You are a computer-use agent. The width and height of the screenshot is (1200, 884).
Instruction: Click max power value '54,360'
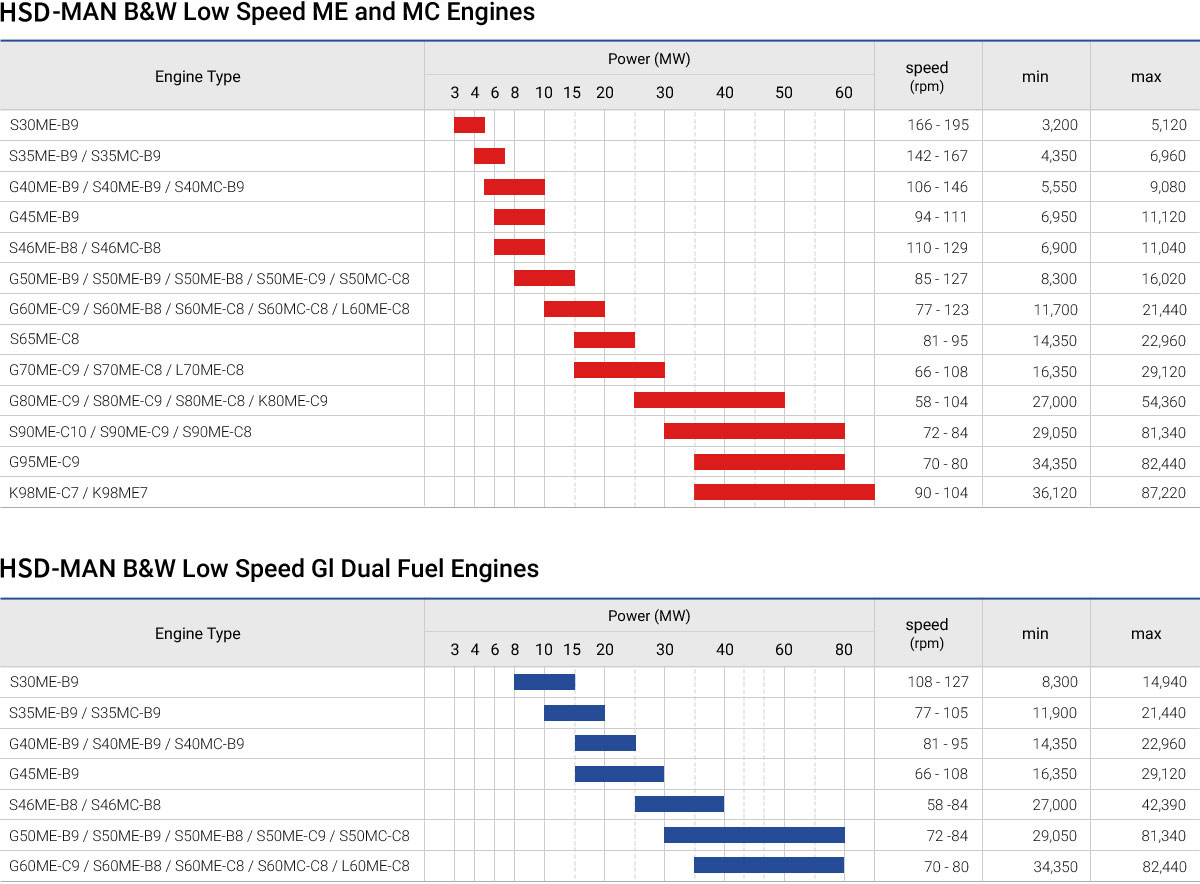point(1164,401)
